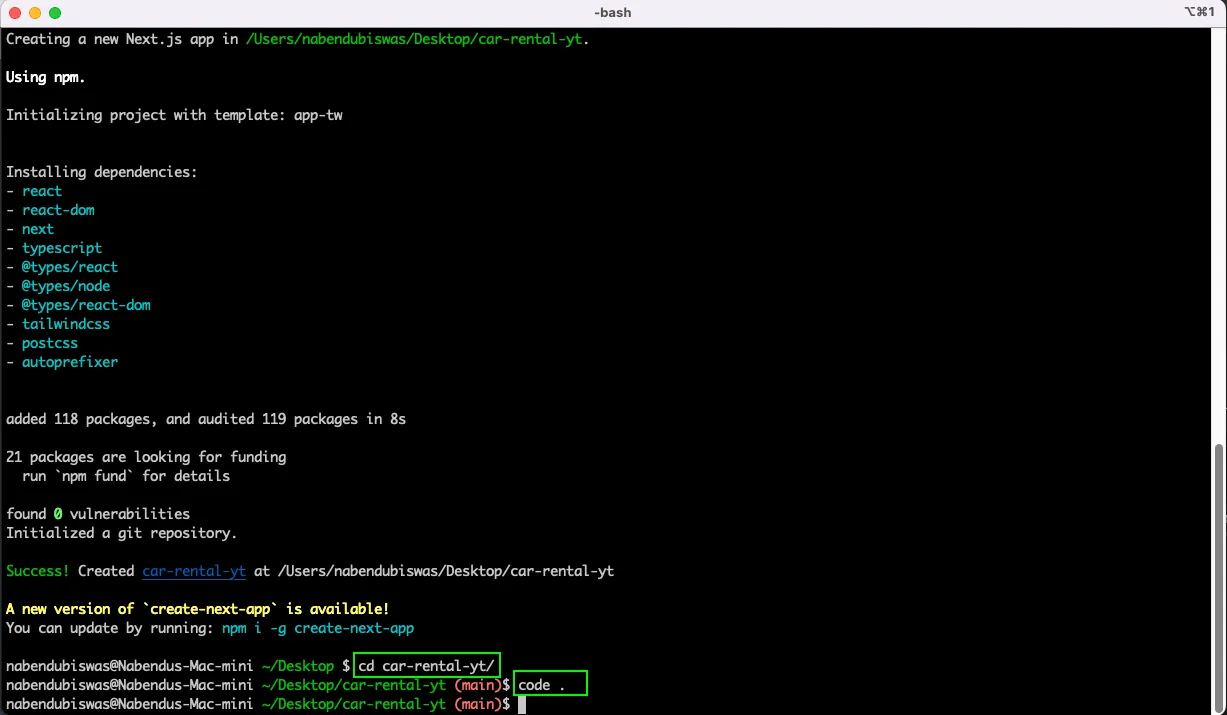
Task: Click the '@types/node' dependency entry
Action: [66, 286]
